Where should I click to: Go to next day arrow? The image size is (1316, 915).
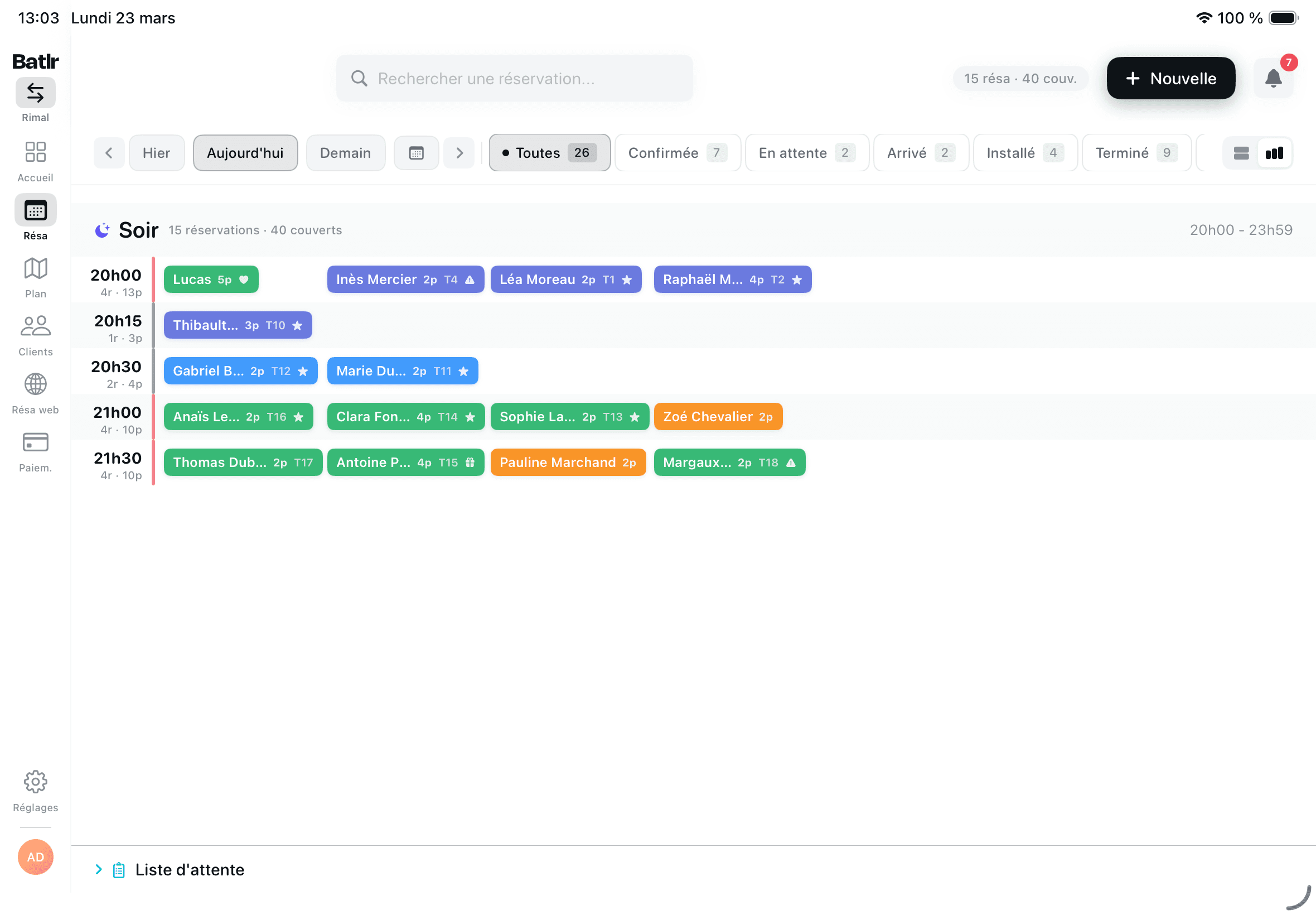click(459, 153)
